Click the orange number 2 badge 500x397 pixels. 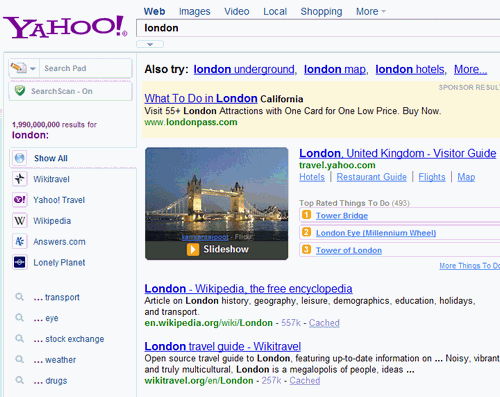pyautogui.click(x=306, y=232)
